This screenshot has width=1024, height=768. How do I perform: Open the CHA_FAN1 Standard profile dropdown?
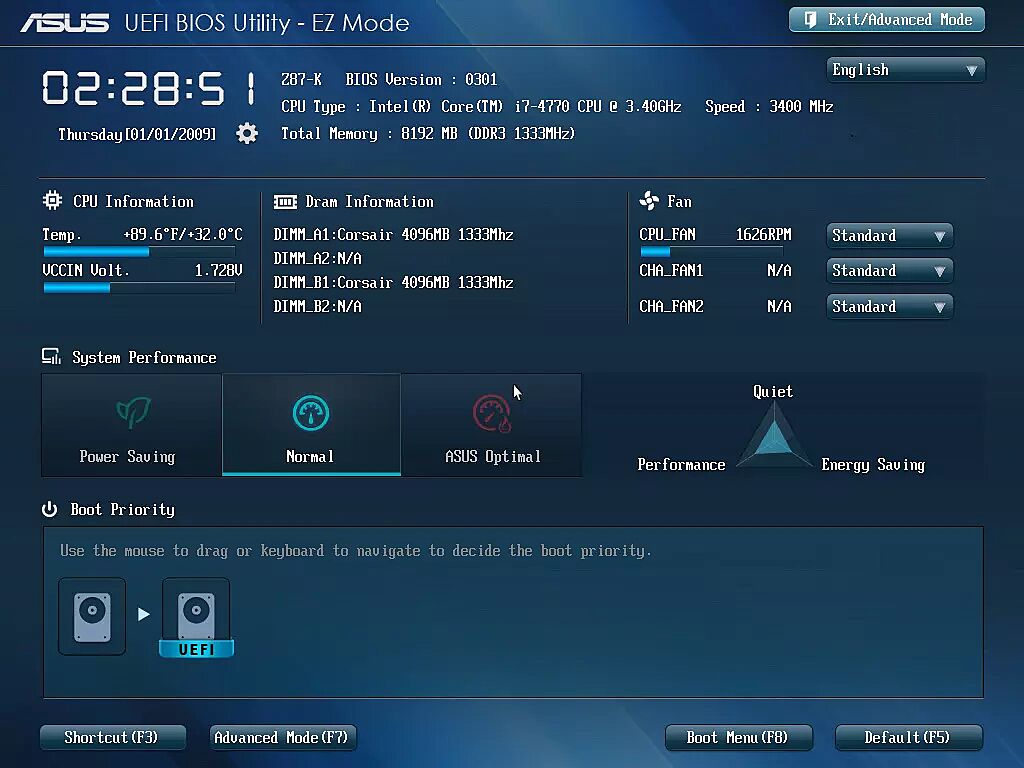click(x=889, y=271)
